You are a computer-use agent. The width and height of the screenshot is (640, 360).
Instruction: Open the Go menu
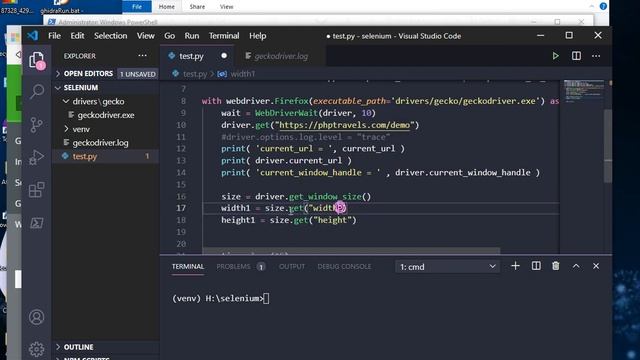tap(169, 36)
